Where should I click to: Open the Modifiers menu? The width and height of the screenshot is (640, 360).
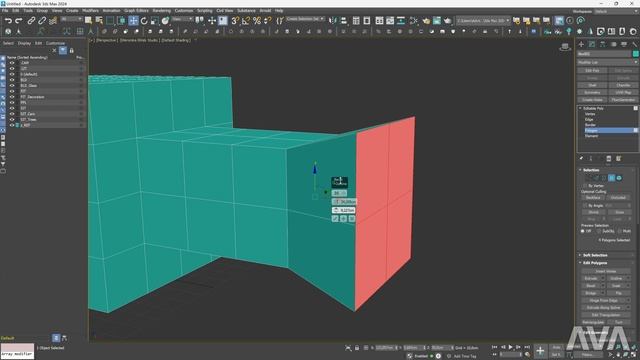(90, 11)
